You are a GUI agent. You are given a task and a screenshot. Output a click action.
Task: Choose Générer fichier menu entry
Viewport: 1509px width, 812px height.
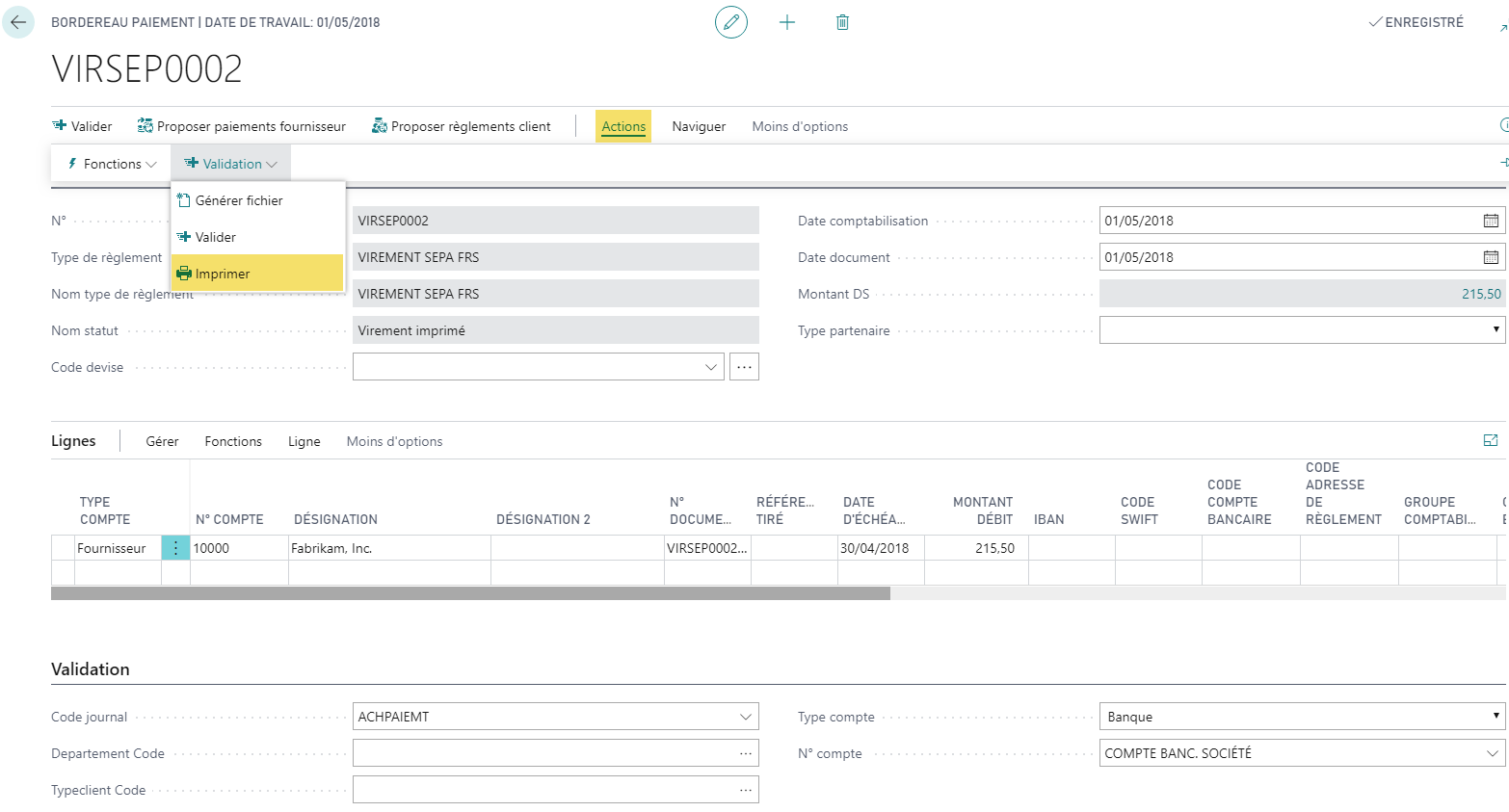(x=239, y=200)
